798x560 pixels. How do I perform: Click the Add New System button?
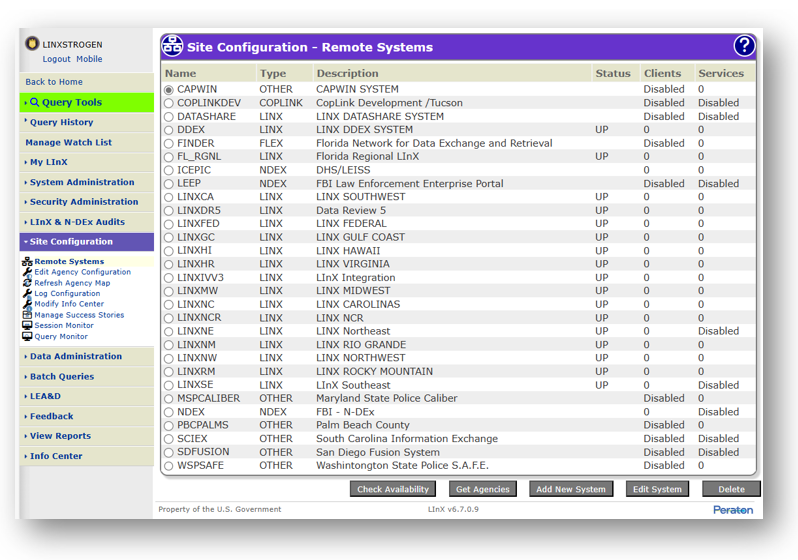pyautogui.click(x=571, y=489)
